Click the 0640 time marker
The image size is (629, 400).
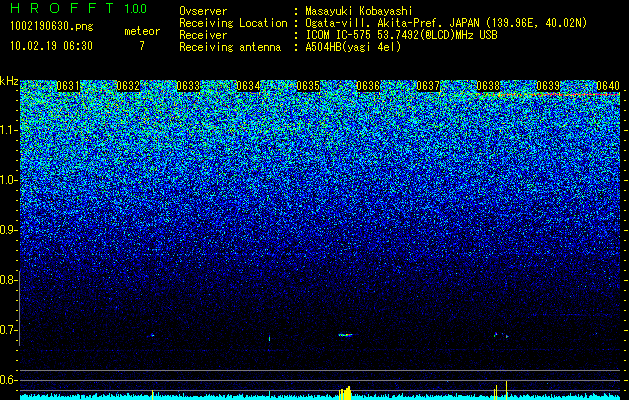point(608,86)
